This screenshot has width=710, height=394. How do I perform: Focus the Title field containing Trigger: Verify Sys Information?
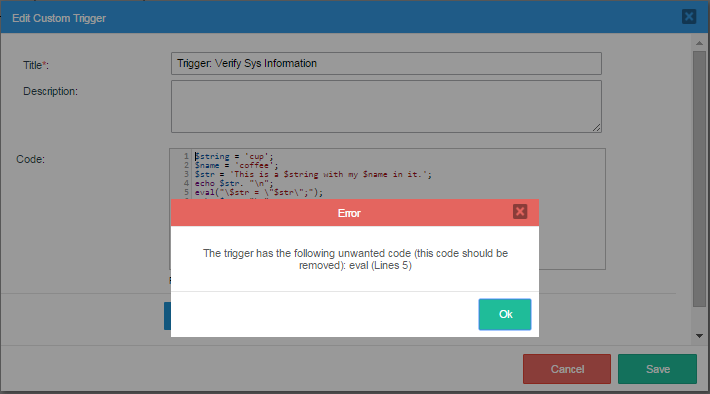pos(386,63)
